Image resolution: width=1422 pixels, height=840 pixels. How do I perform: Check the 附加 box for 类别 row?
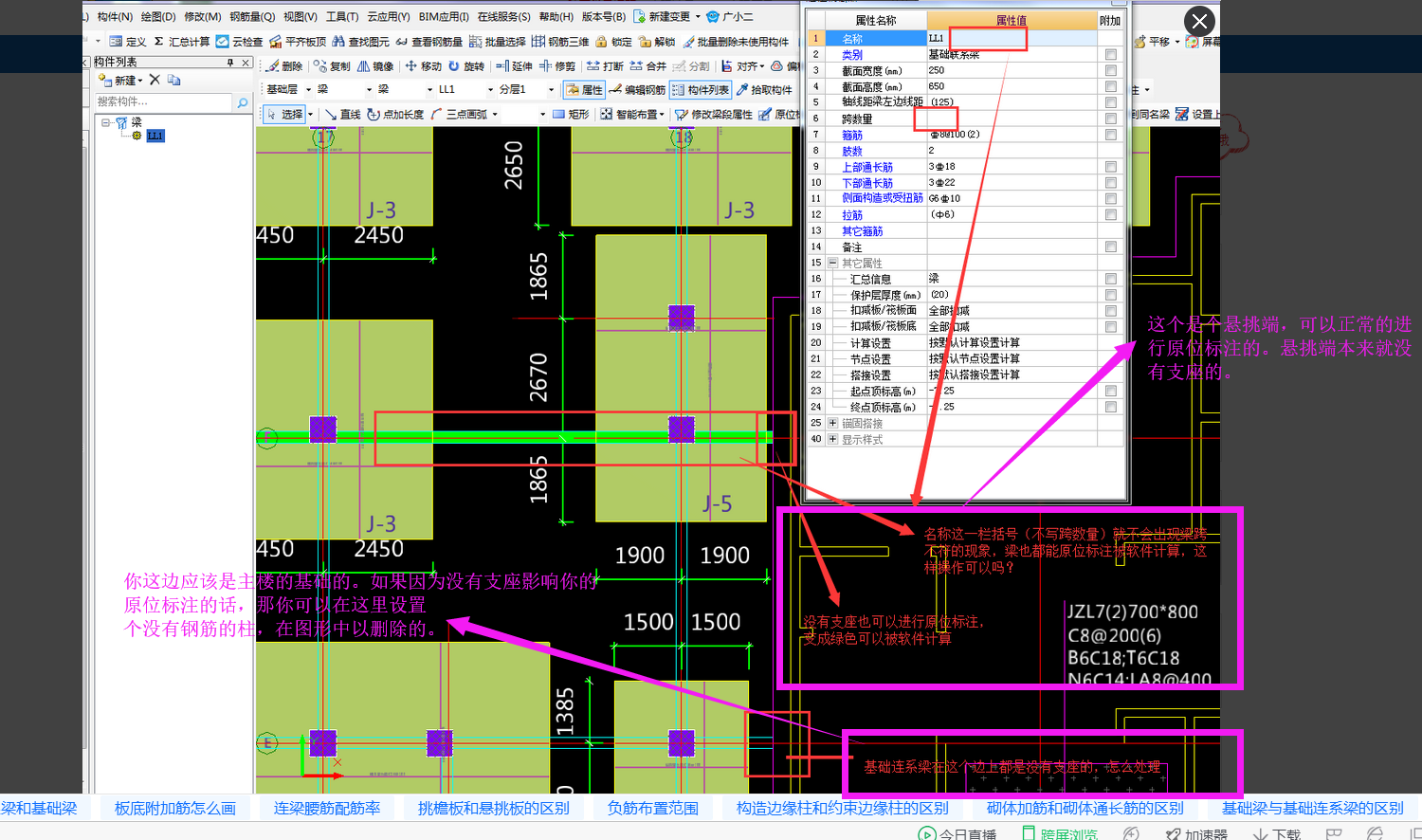pyautogui.click(x=1111, y=55)
